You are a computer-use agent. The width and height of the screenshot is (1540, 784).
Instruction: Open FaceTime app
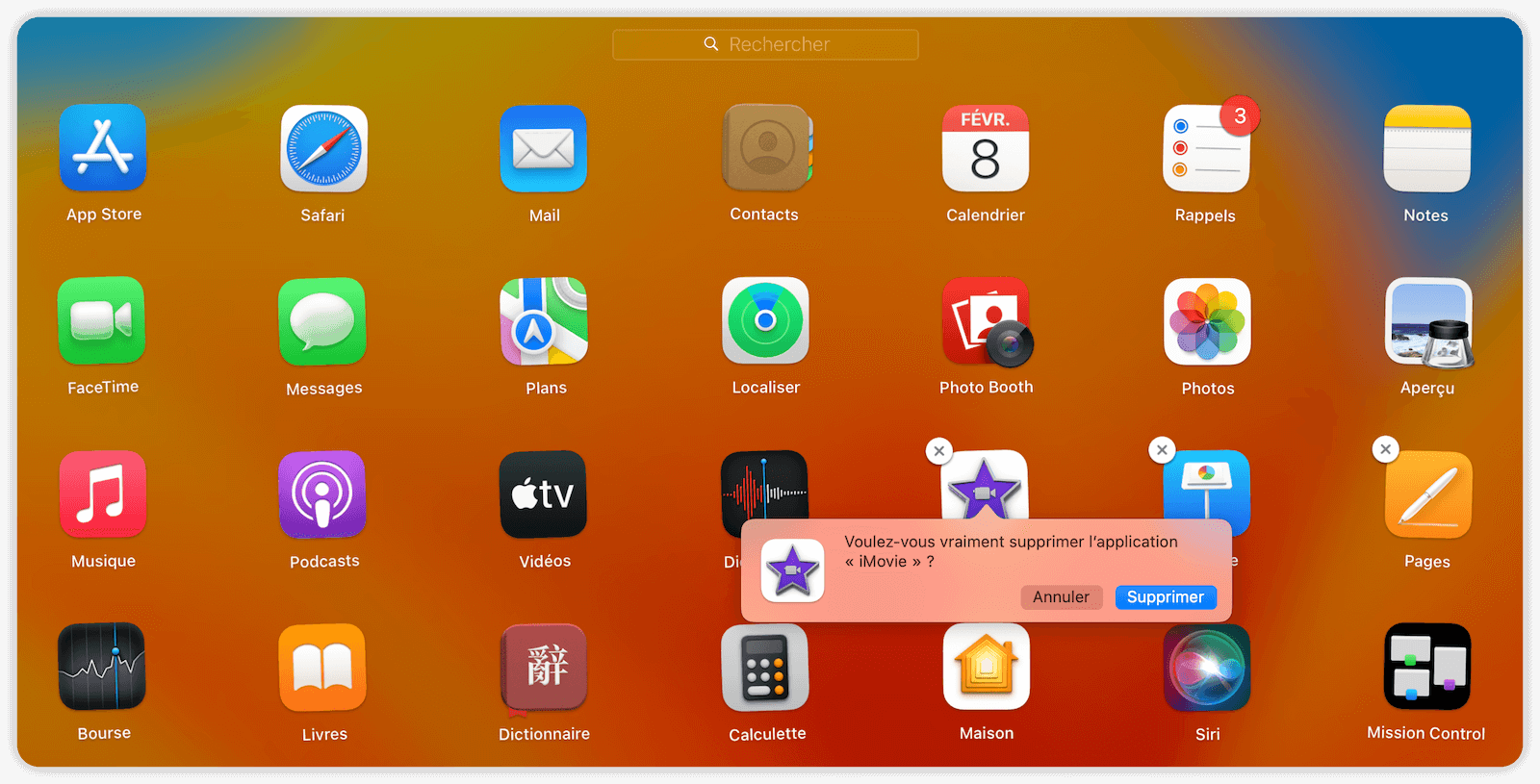tap(102, 321)
